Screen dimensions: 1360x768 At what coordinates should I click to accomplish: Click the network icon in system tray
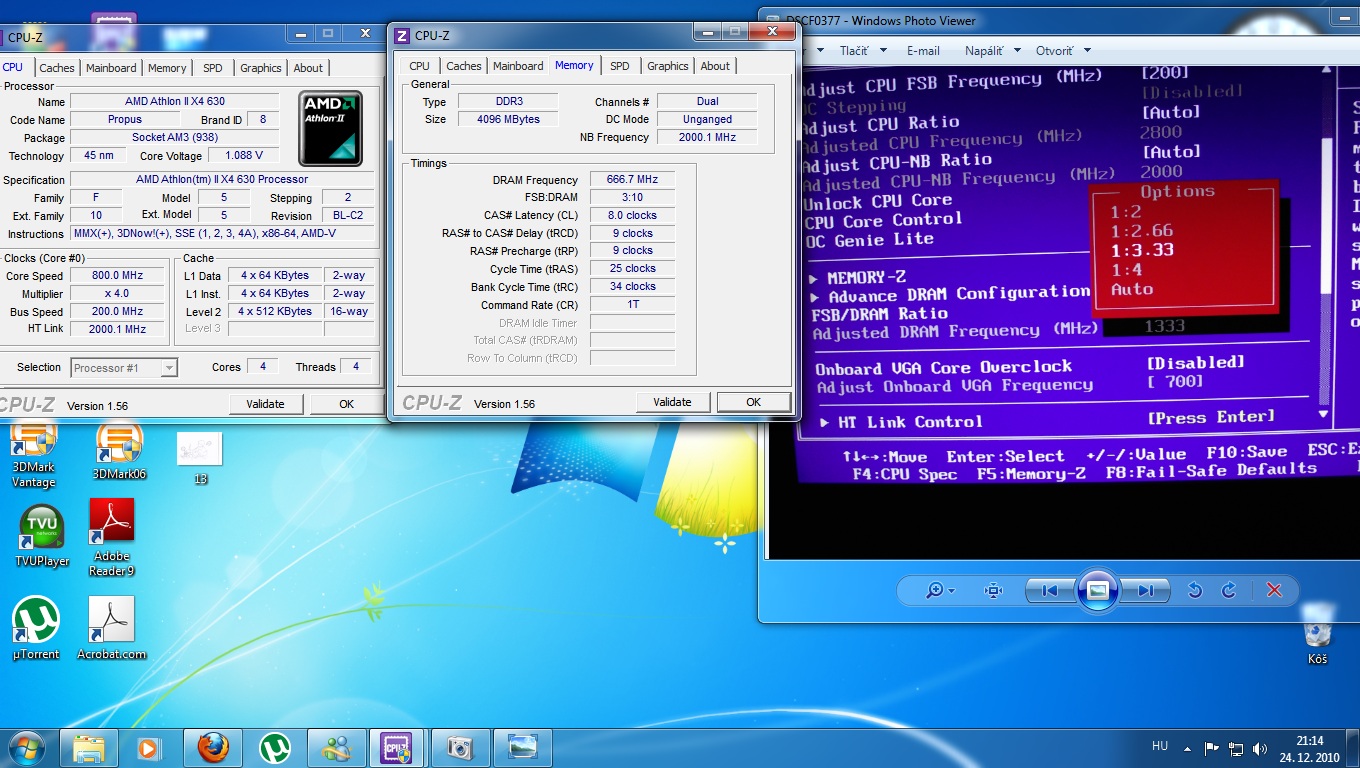(1235, 748)
